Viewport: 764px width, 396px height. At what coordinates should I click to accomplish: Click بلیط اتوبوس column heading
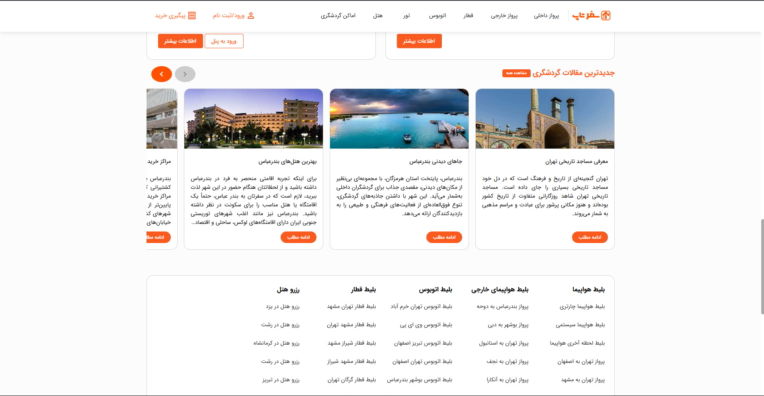click(x=435, y=289)
